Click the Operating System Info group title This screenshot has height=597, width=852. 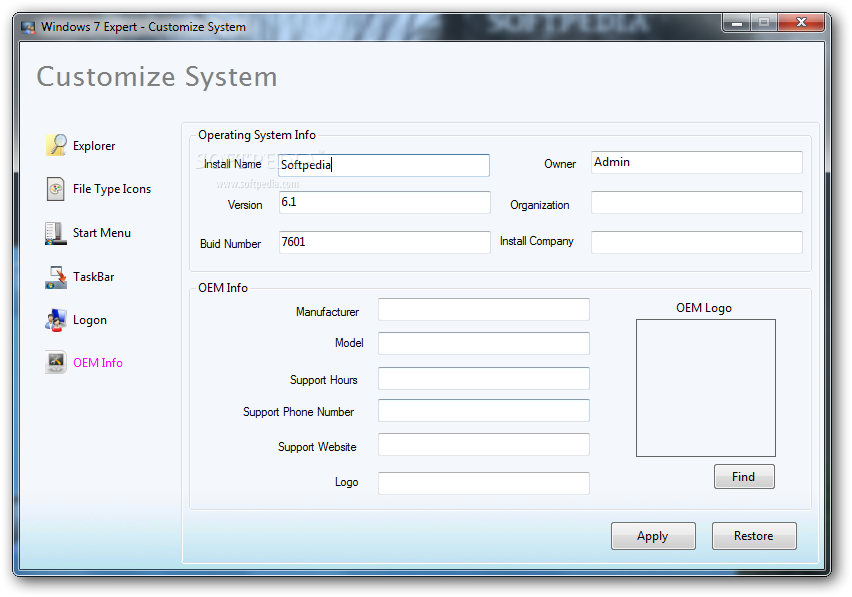click(257, 135)
